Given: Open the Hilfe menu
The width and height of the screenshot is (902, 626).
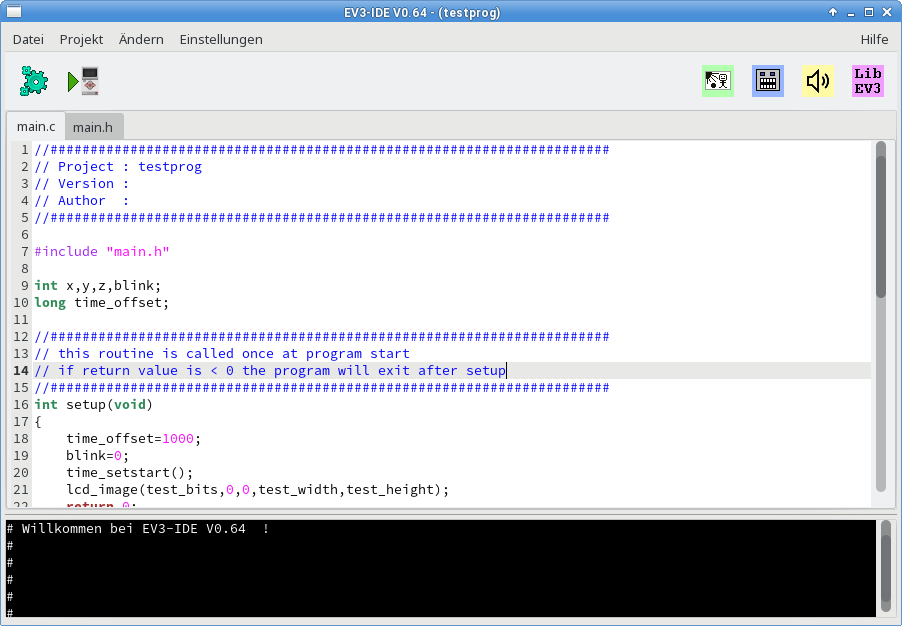Looking at the screenshot, I should (x=874, y=39).
